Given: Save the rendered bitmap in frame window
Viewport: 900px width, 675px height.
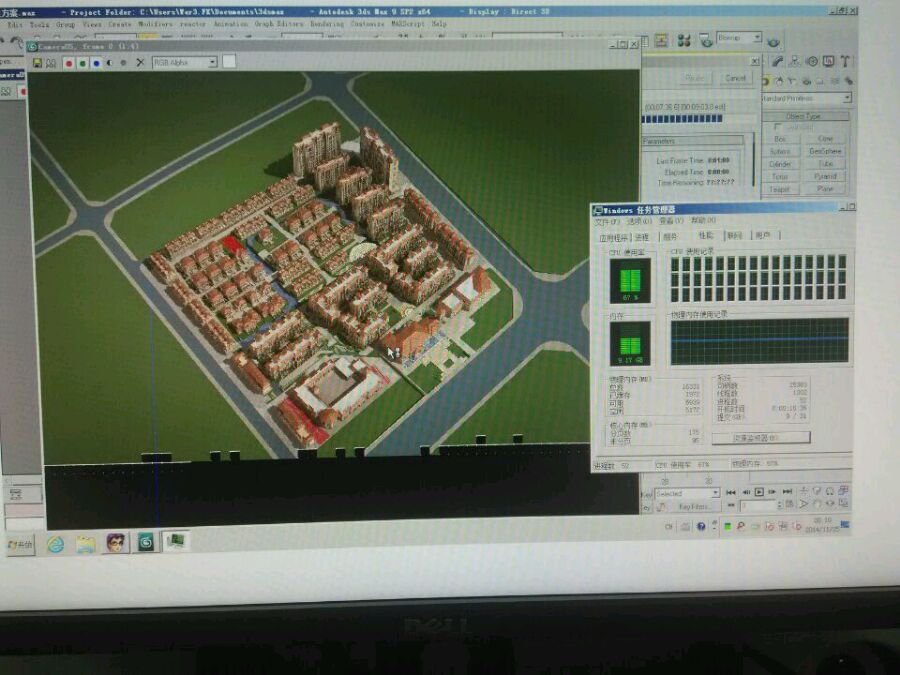Looking at the screenshot, I should (37, 63).
